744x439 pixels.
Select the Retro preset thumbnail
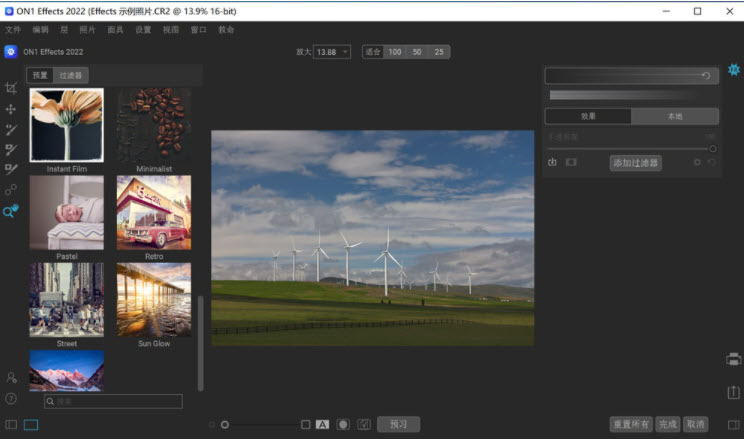click(153, 212)
